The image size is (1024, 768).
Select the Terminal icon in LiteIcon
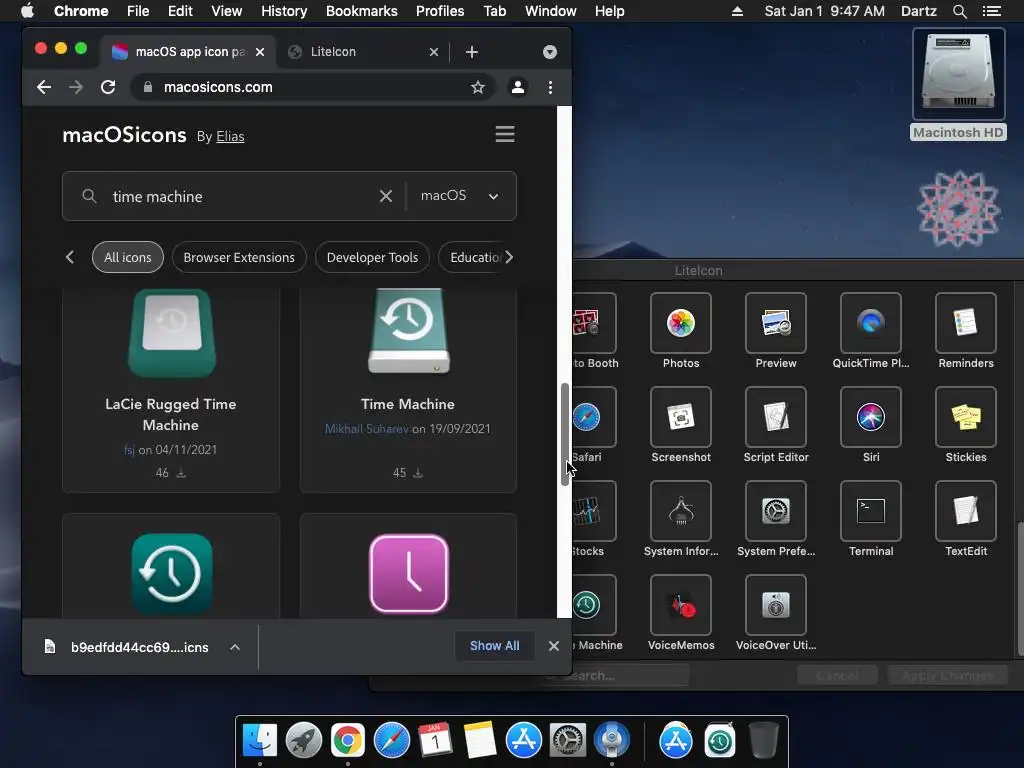[x=871, y=511]
